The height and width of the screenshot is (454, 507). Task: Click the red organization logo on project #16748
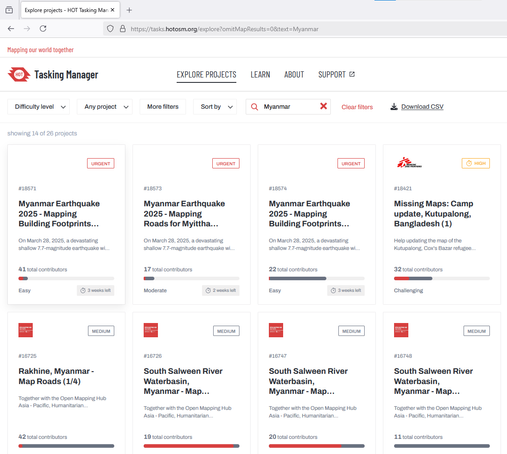401,330
